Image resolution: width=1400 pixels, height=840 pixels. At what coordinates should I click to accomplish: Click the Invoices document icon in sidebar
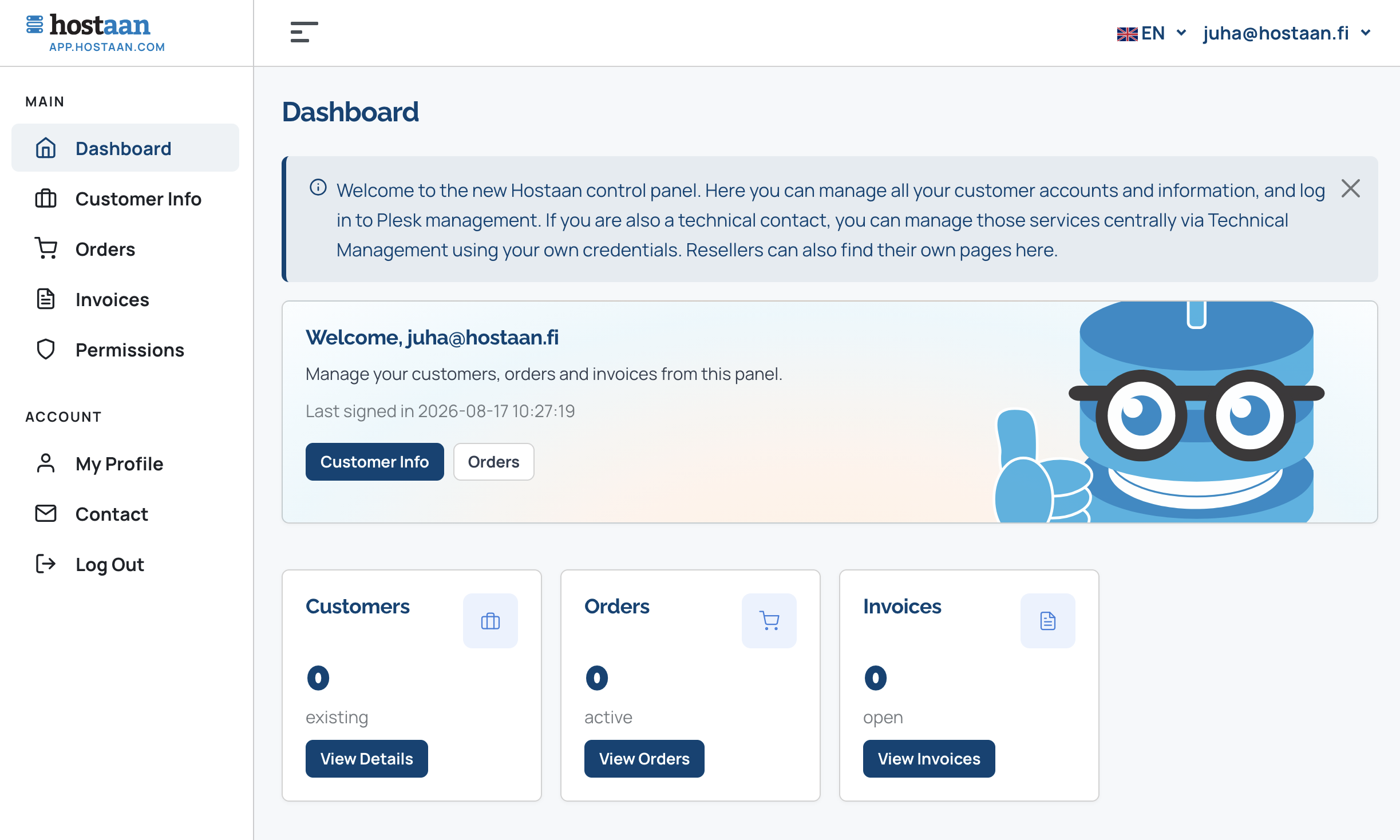(46, 299)
